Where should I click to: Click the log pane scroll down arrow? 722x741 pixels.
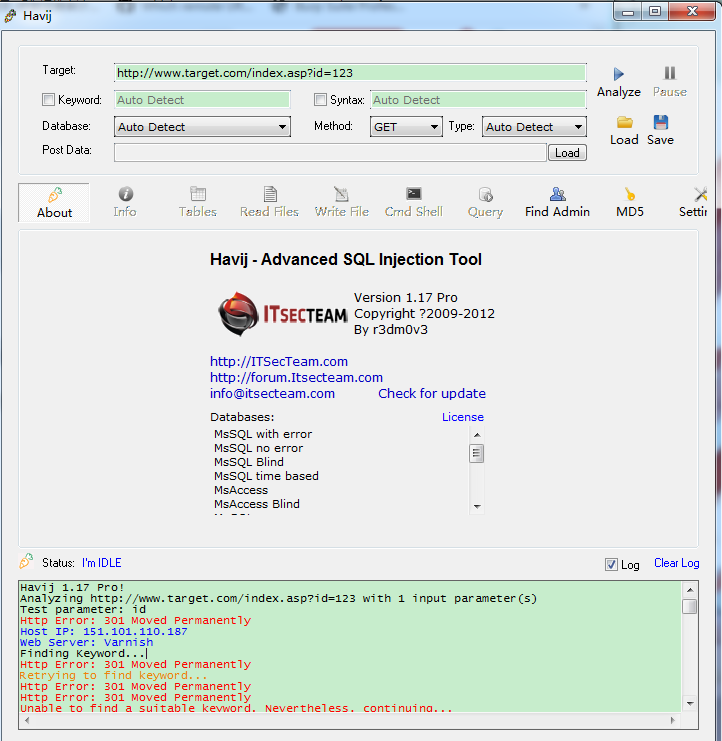click(690, 703)
